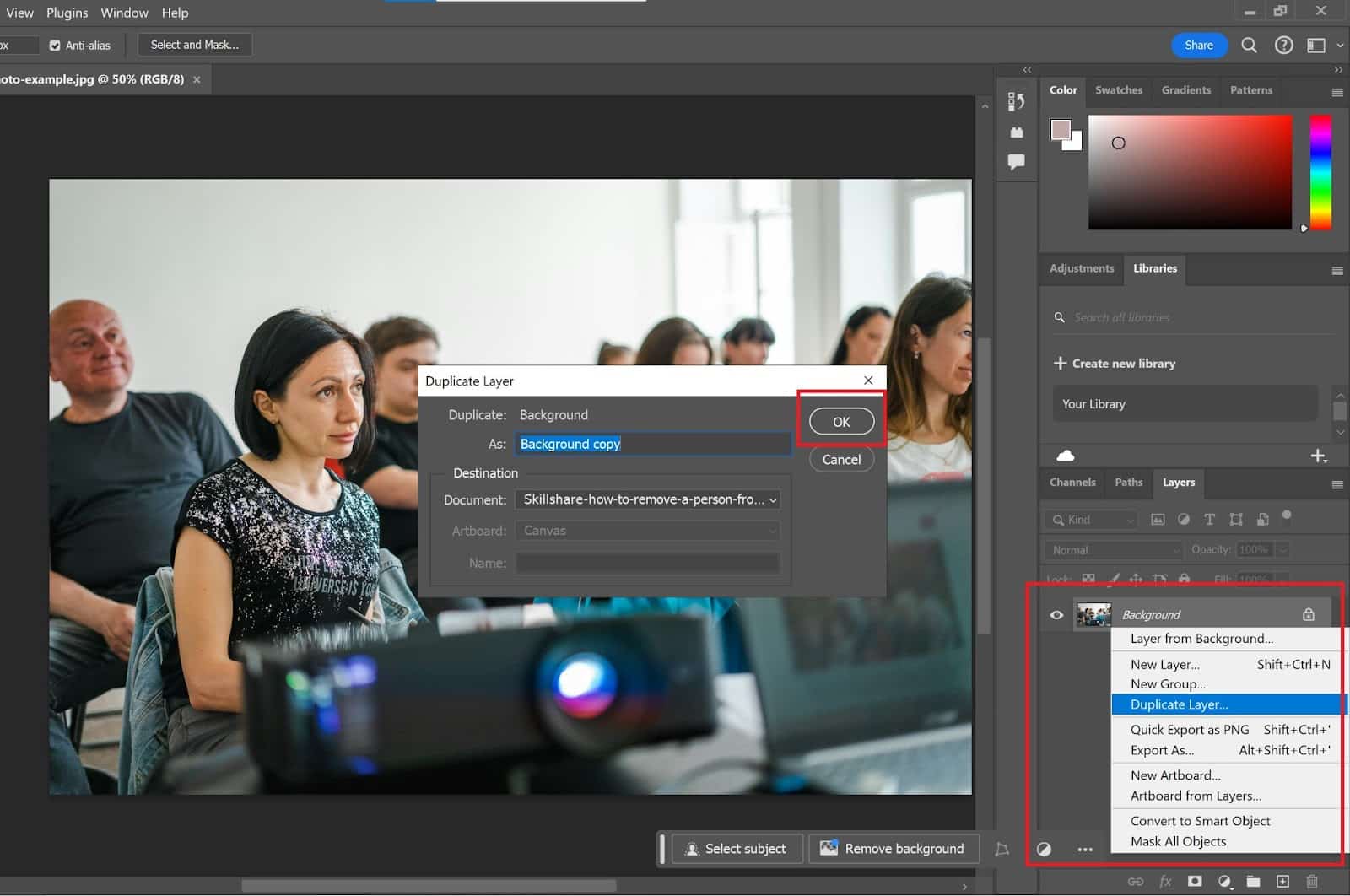This screenshot has width=1350, height=896.
Task: Open the comments speech bubble panel icon
Action: 1016,161
